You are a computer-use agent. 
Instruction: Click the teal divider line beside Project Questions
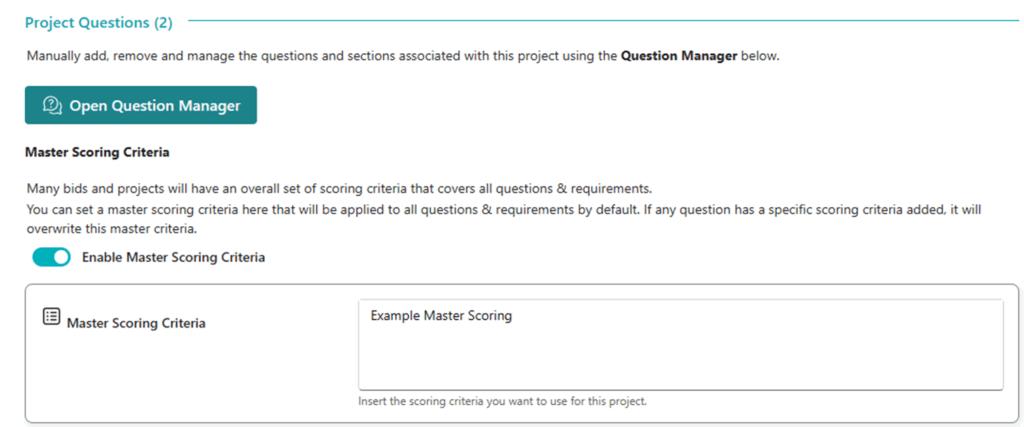point(600,20)
